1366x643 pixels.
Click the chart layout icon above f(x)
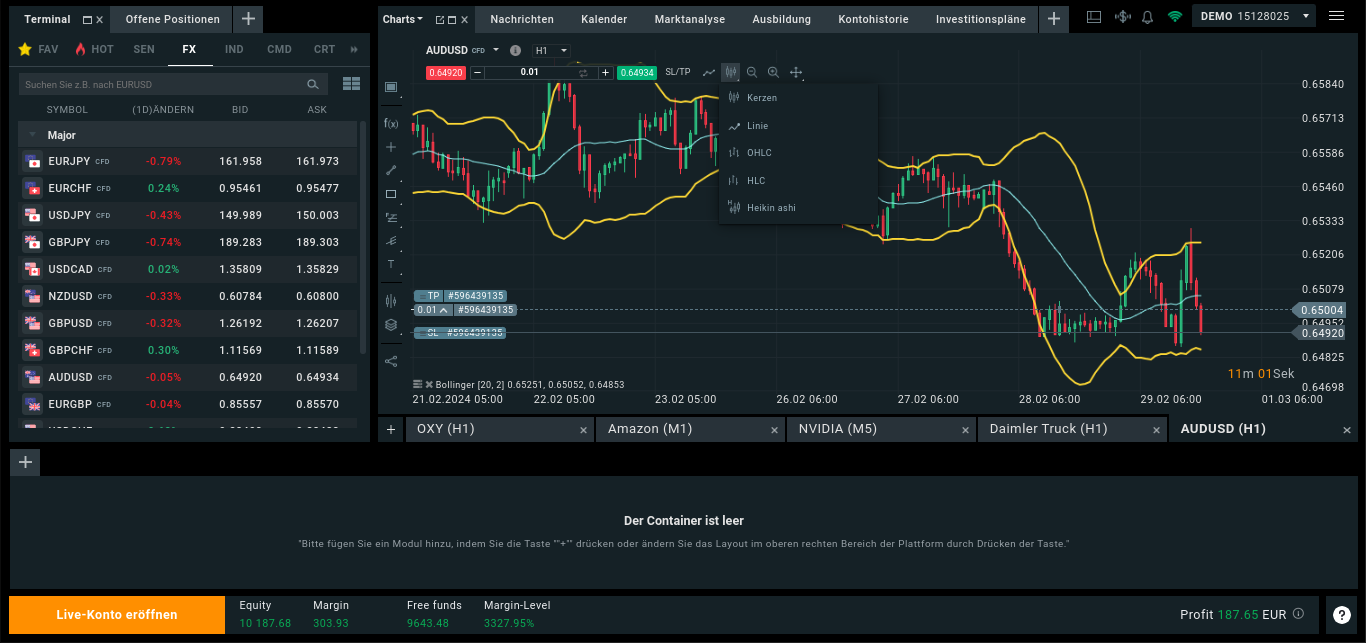pos(391,87)
